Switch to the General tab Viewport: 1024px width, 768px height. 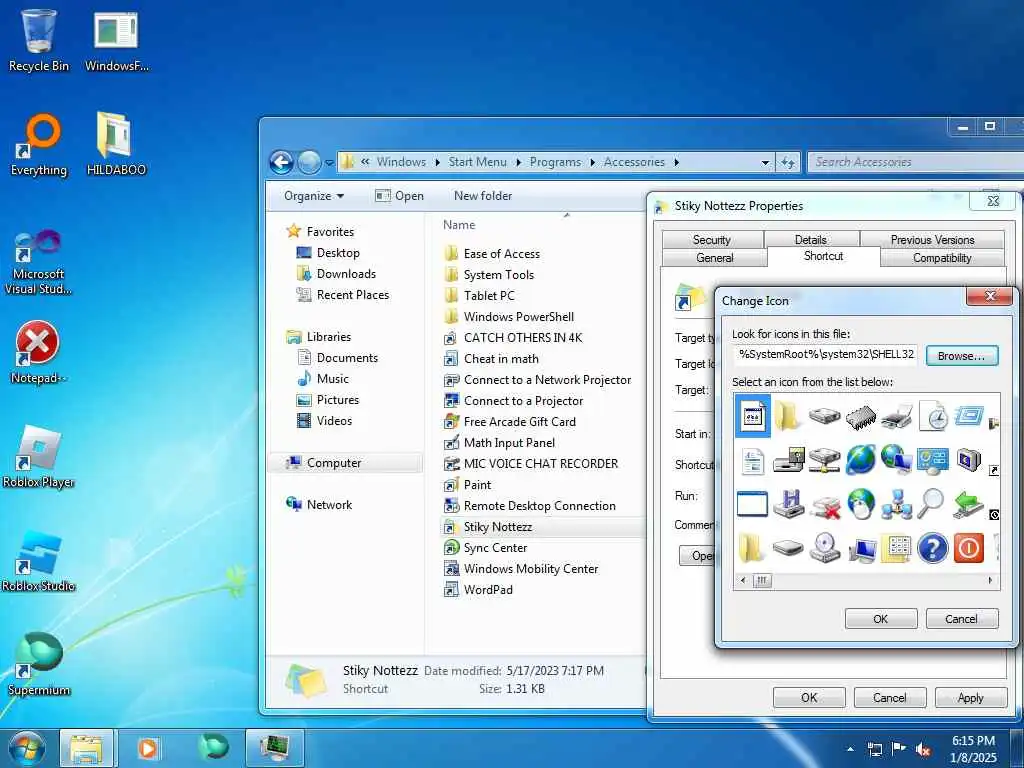coord(714,258)
